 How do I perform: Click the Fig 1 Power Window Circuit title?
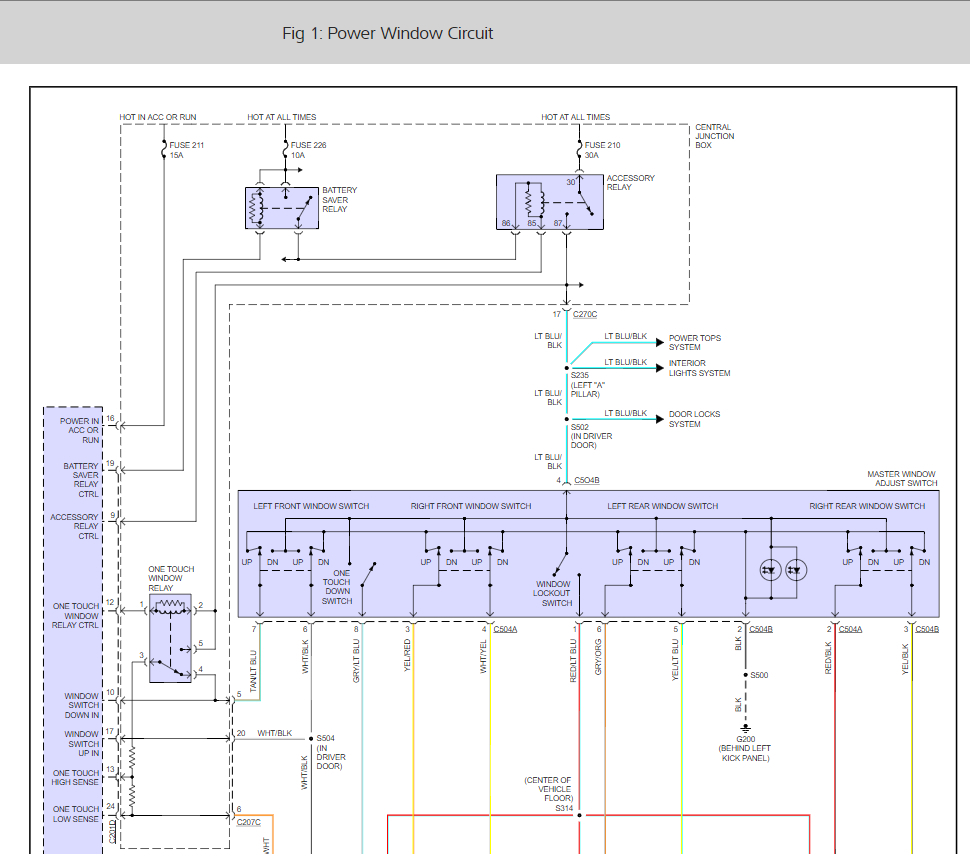tap(388, 33)
